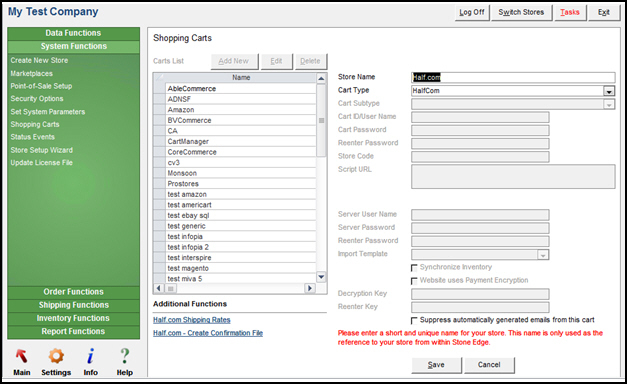Click the Store Name input field
The image size is (627, 384).
[x=513, y=78]
